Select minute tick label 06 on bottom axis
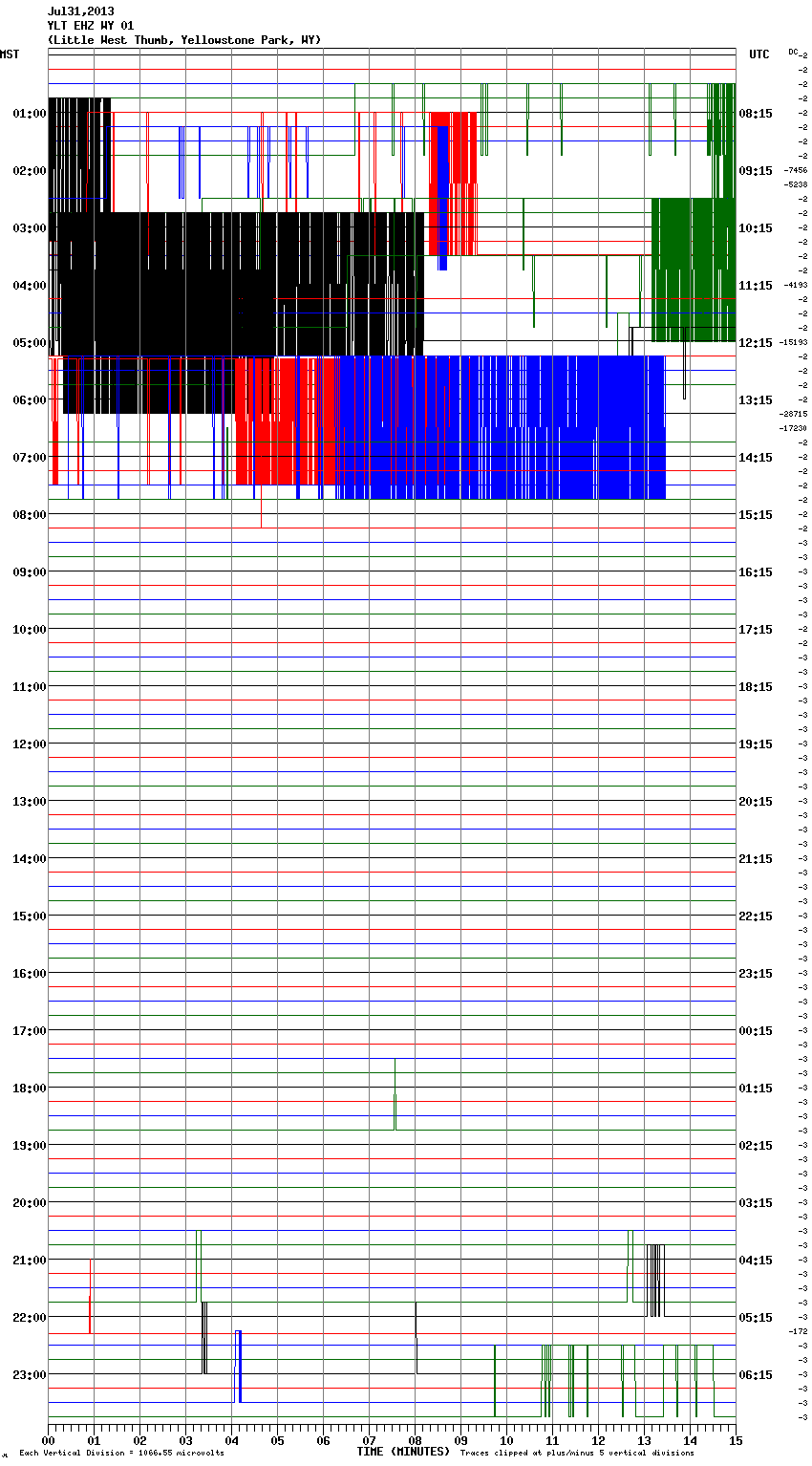The image size is (812, 1466). (323, 1441)
